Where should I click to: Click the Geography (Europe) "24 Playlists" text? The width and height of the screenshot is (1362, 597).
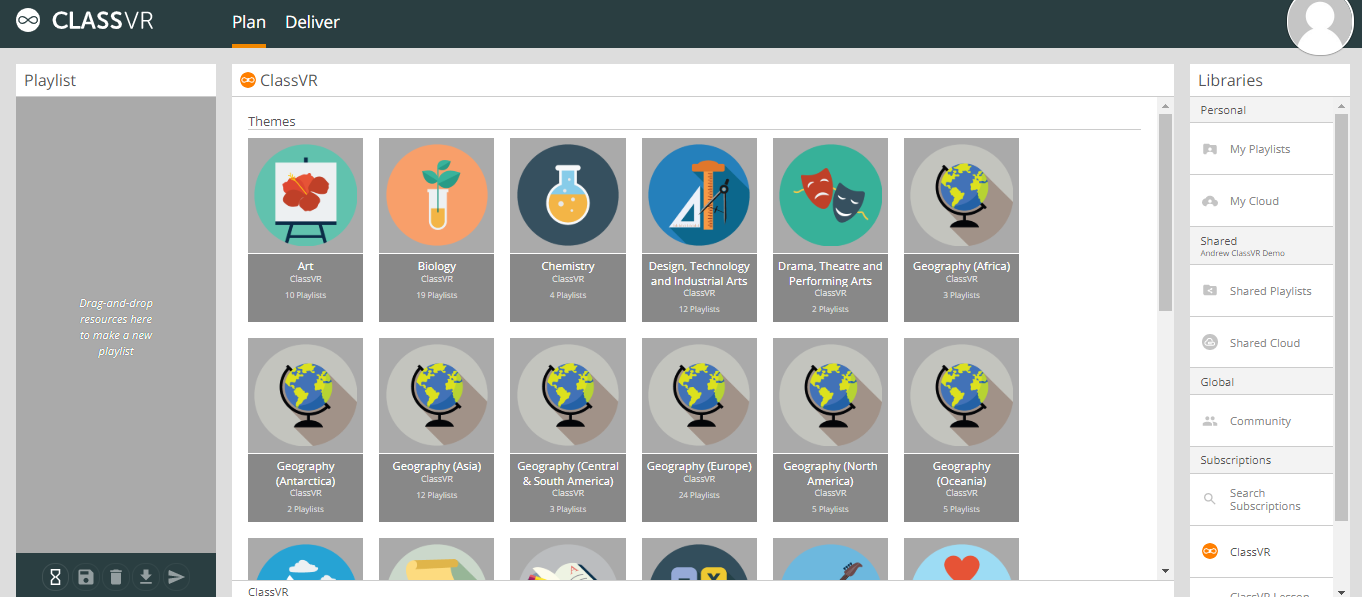pyautogui.click(x=699, y=495)
